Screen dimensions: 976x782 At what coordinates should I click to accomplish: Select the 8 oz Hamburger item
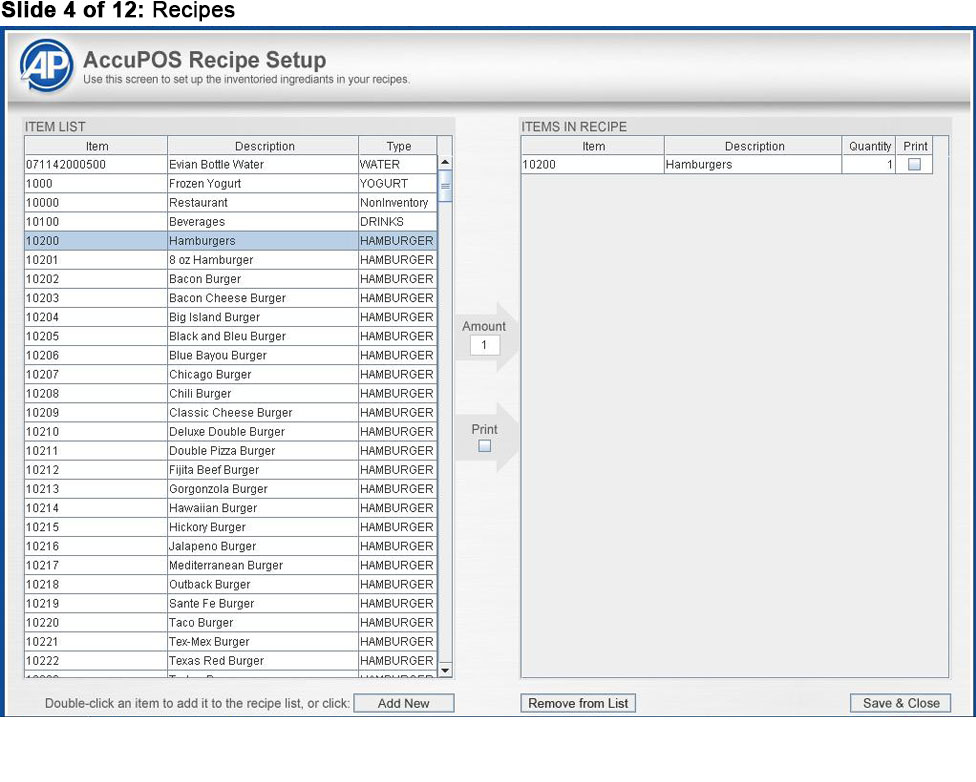pyautogui.click(x=231, y=260)
